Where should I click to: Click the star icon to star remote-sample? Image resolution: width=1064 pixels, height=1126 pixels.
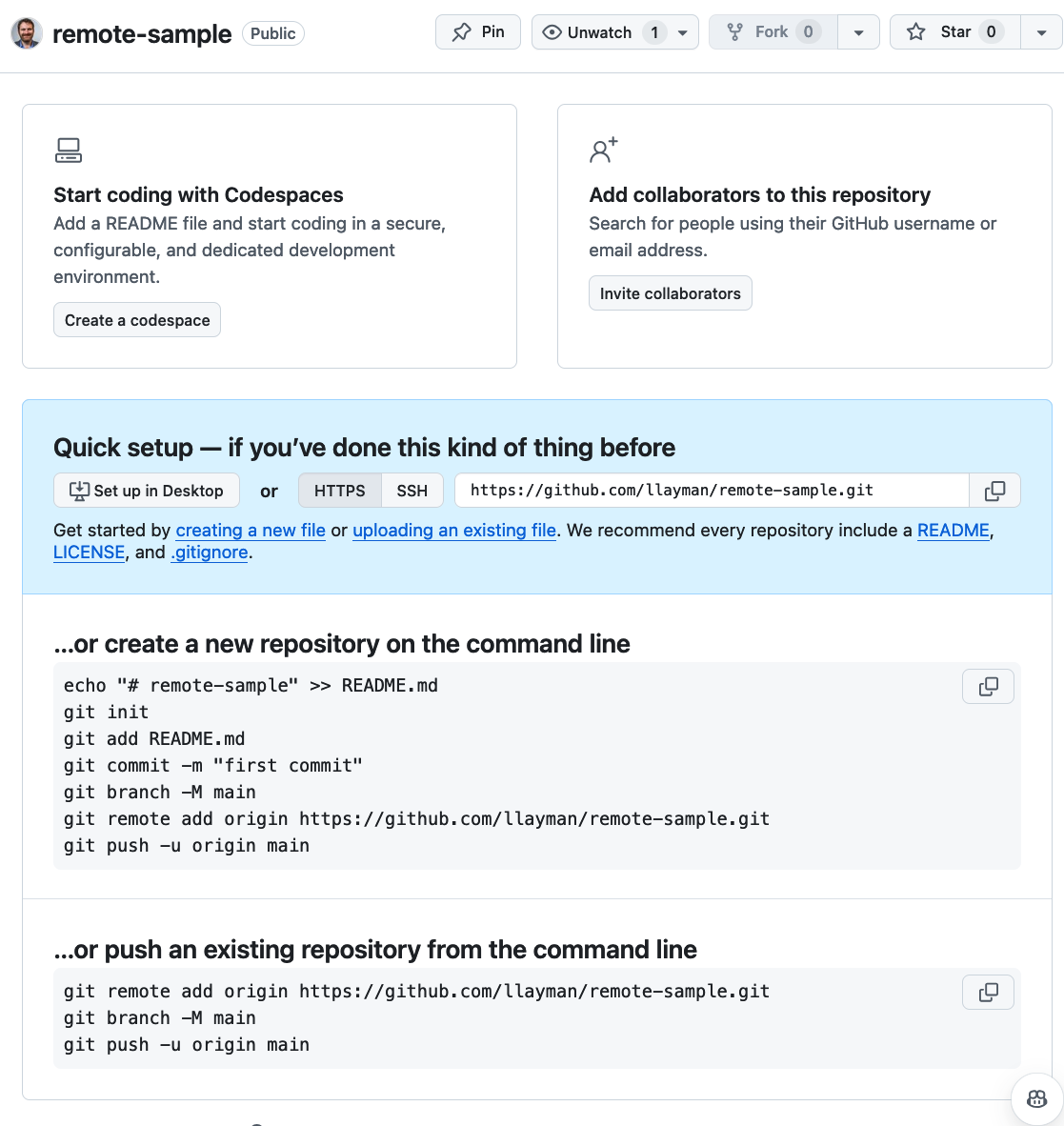pos(915,31)
